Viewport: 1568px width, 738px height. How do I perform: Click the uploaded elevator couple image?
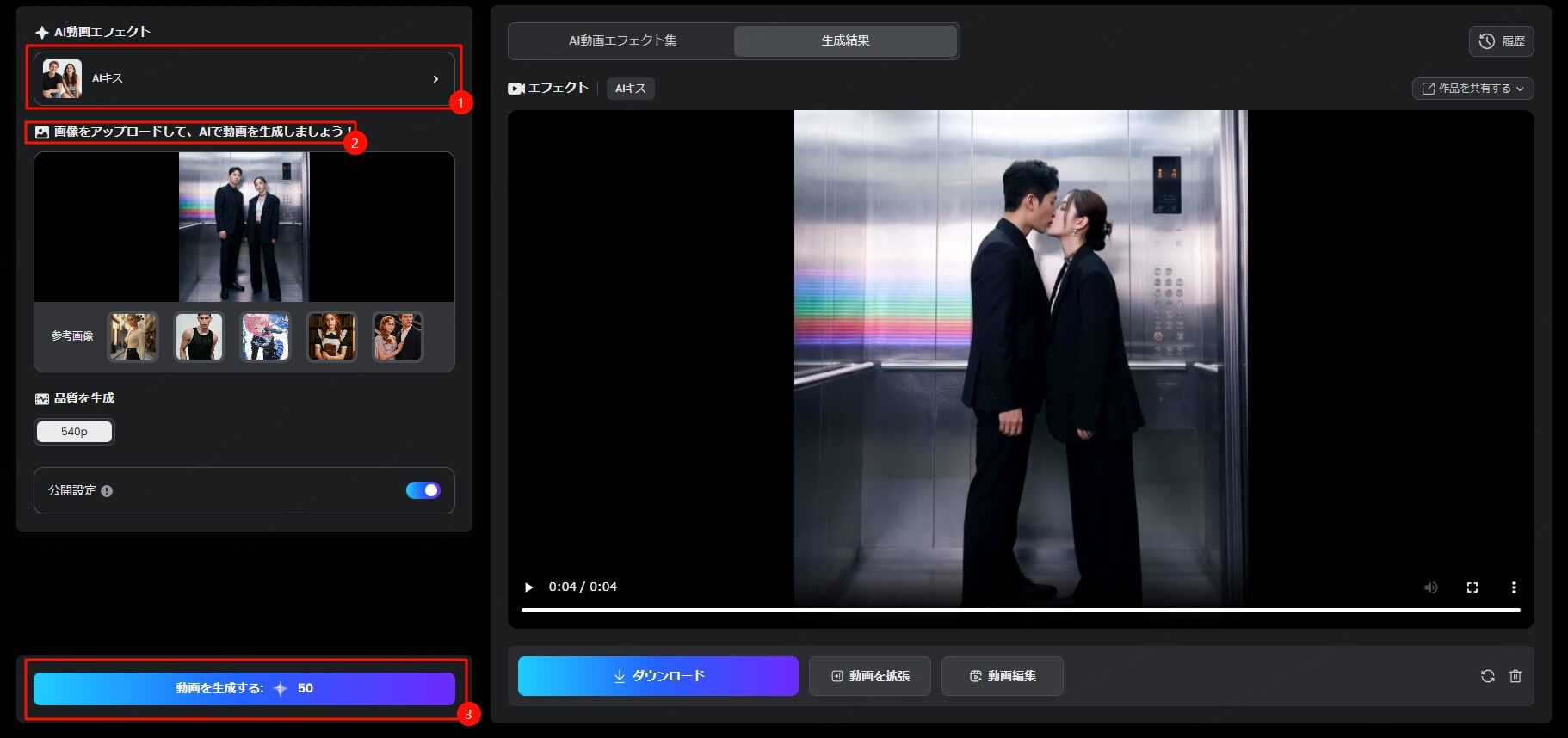(x=244, y=227)
